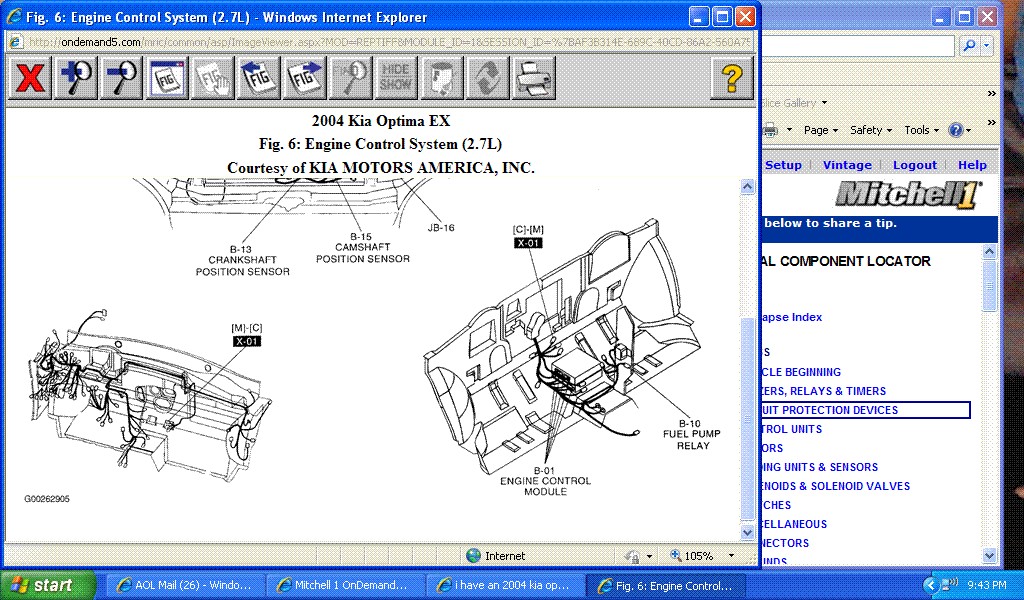The width and height of the screenshot is (1024, 600).
Task: Click the 'Fig. 6: Engine Control System (2.7L)' heading
Action: coord(380,144)
